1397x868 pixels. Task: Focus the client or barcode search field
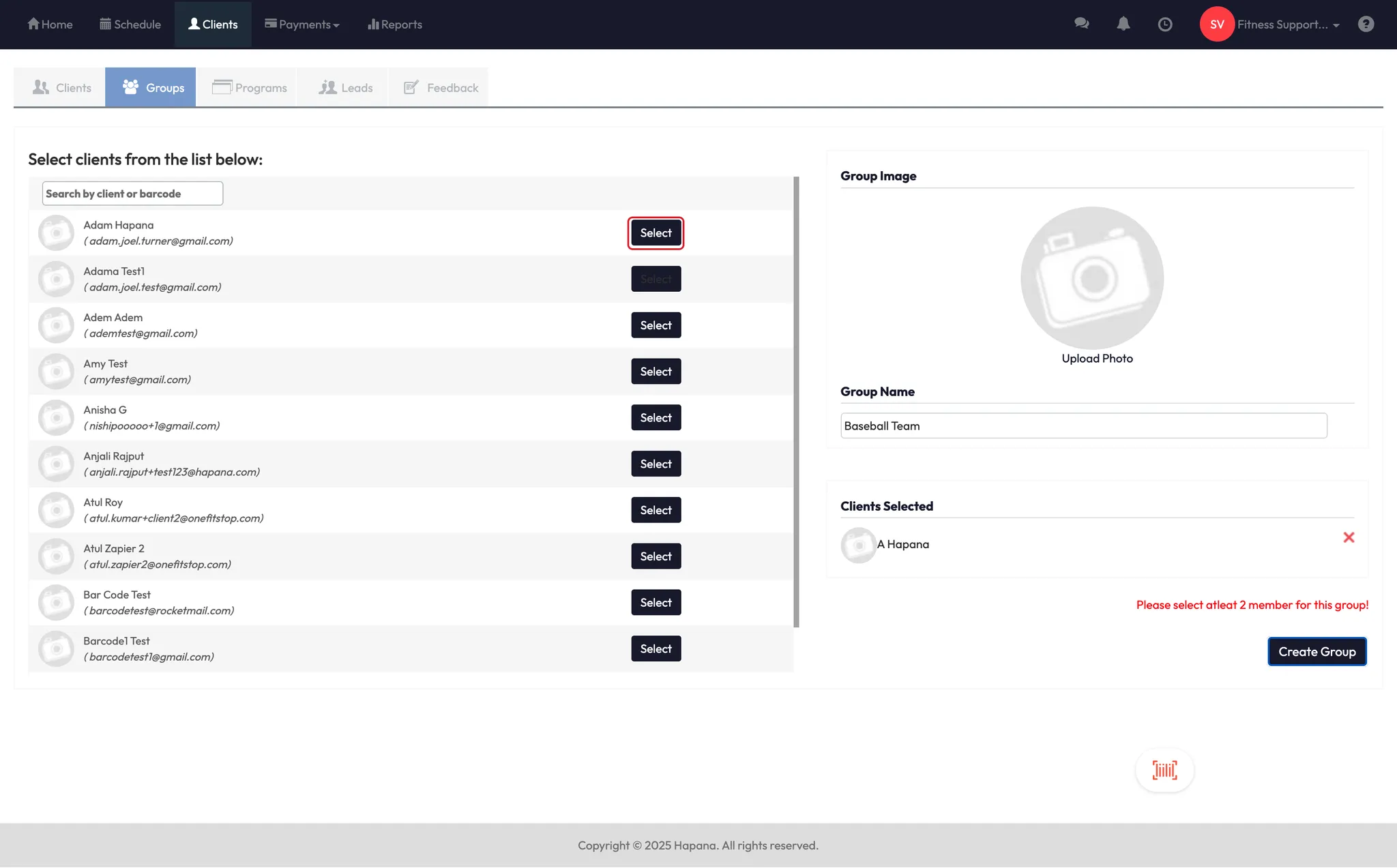(132, 194)
